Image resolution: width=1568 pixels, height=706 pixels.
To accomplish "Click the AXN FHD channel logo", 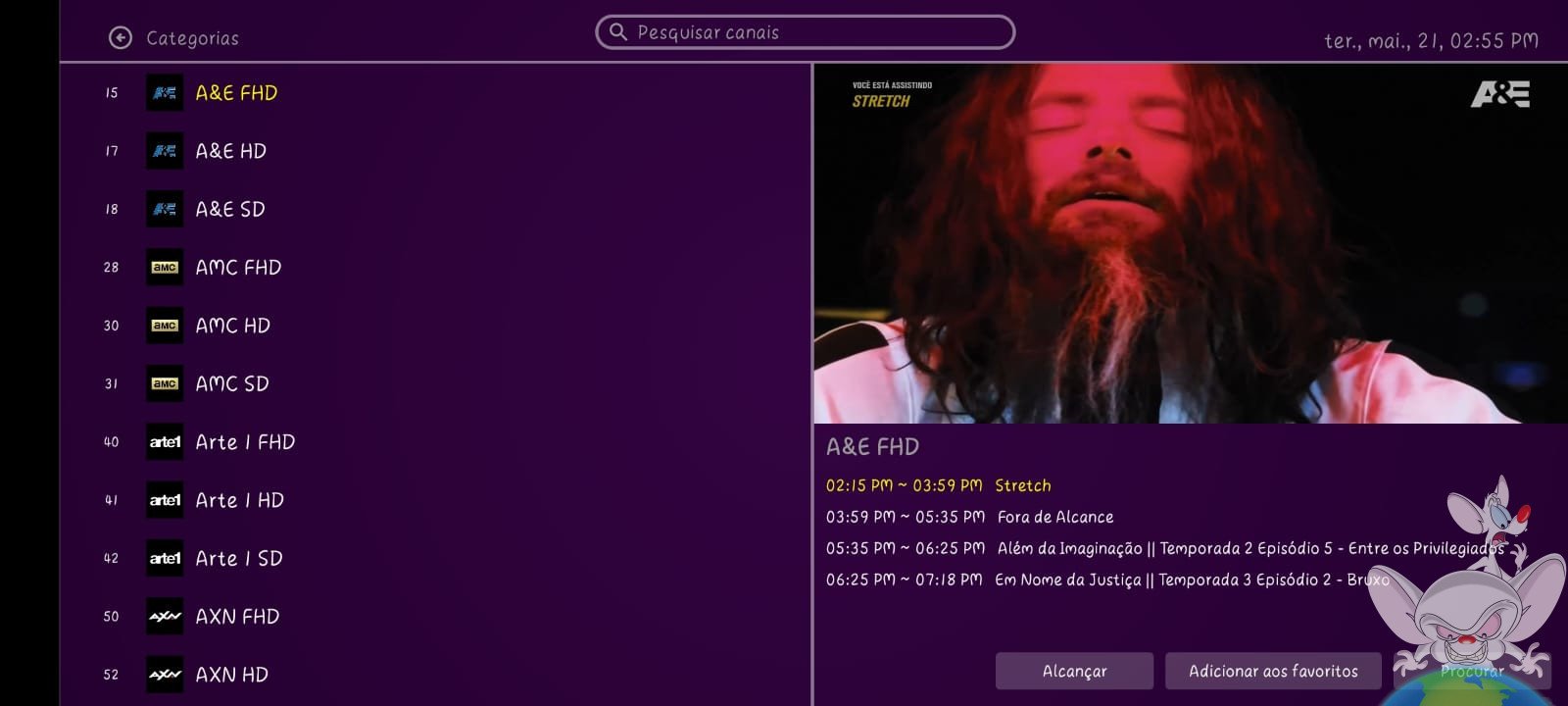I will [165, 617].
